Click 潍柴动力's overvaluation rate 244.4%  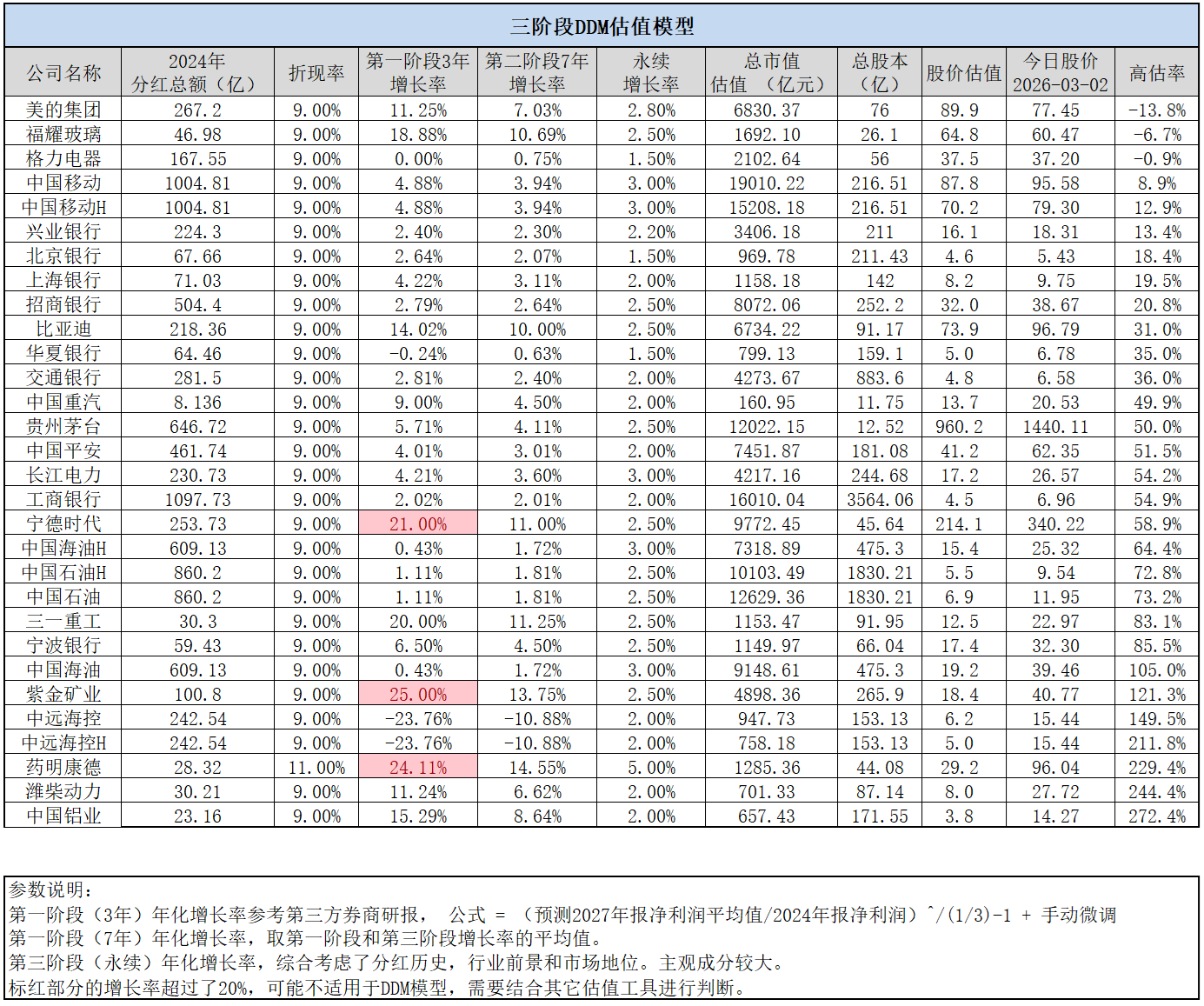point(1157,791)
